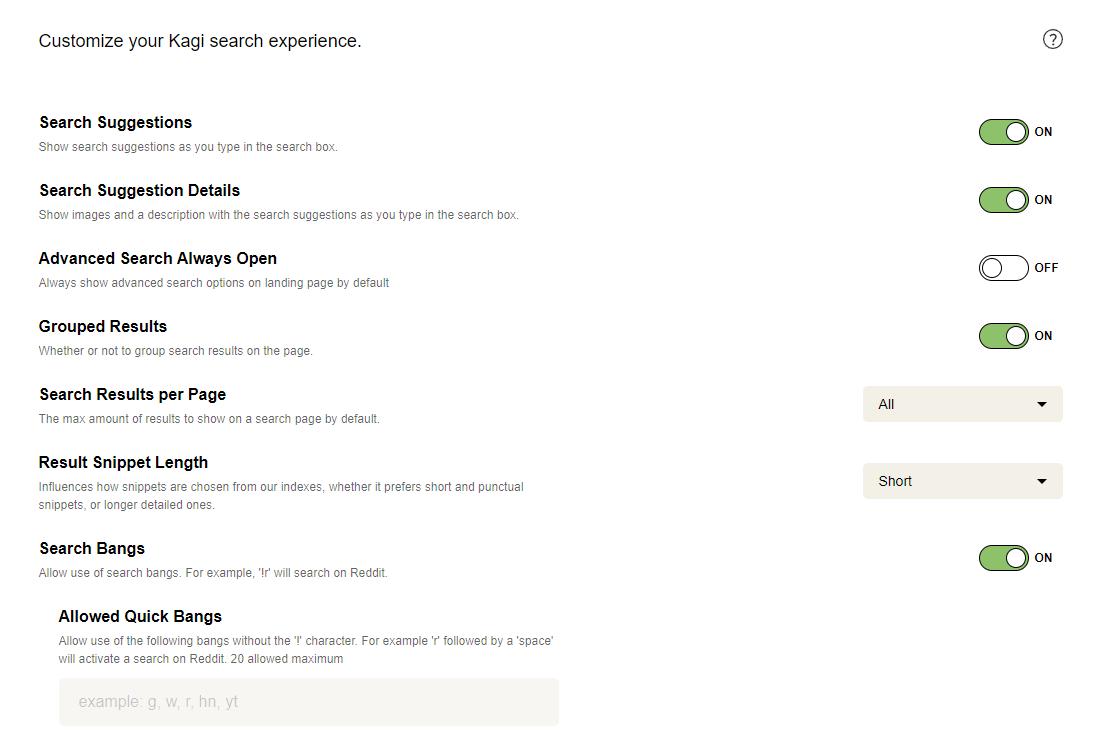Click the 'Grouped Results' label
This screenshot has width=1113, height=748.
click(x=103, y=326)
